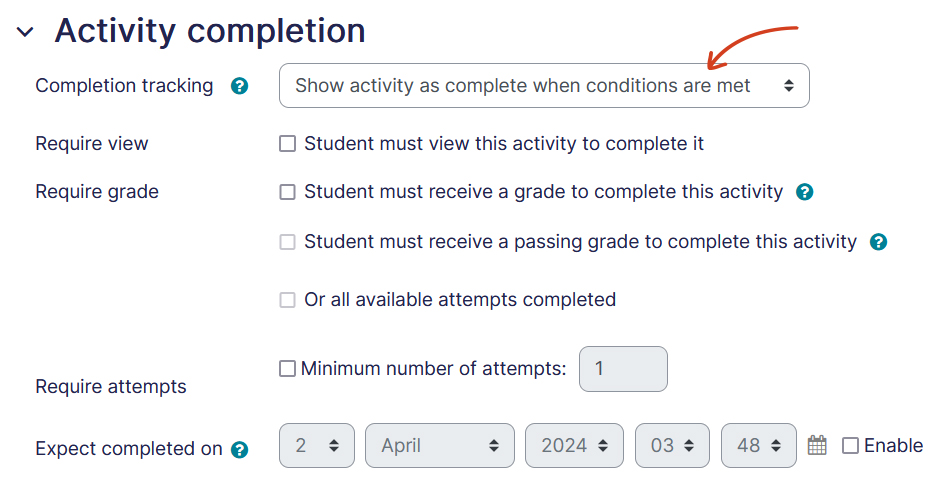Click the minimum attempts number field
Image resolution: width=943 pixels, height=485 pixels.
[623, 369]
